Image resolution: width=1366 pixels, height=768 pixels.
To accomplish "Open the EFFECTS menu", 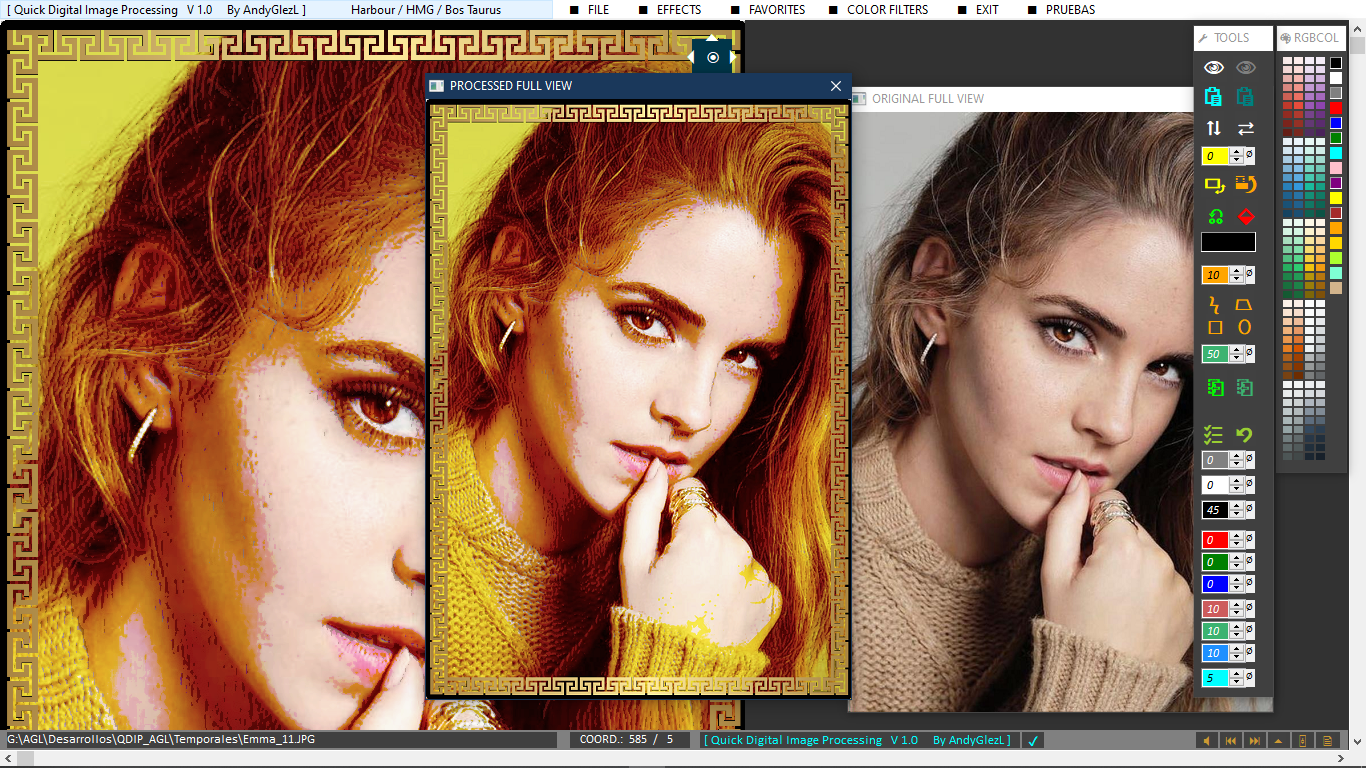I will [678, 10].
